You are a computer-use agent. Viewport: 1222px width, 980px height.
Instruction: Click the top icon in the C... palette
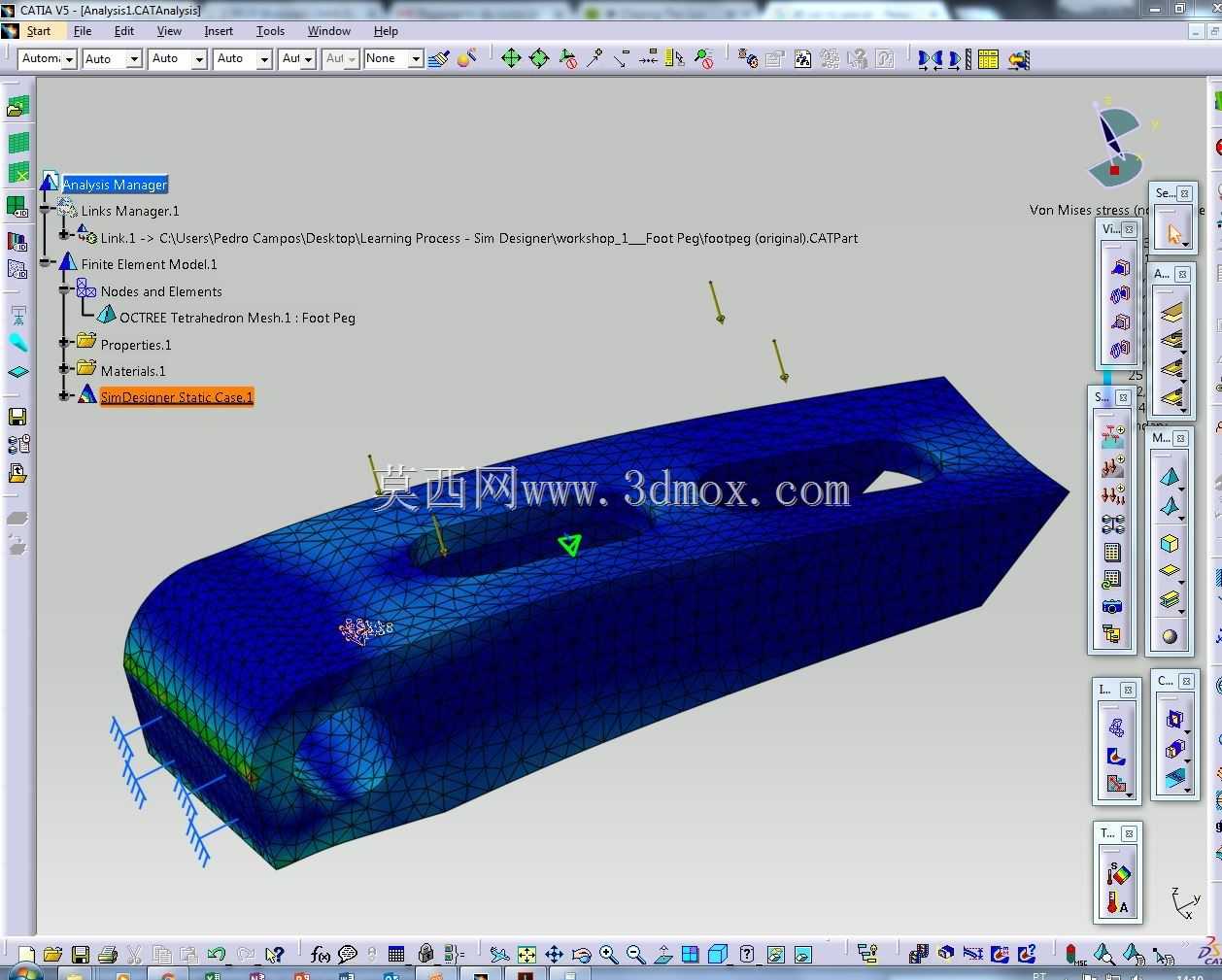[1174, 720]
